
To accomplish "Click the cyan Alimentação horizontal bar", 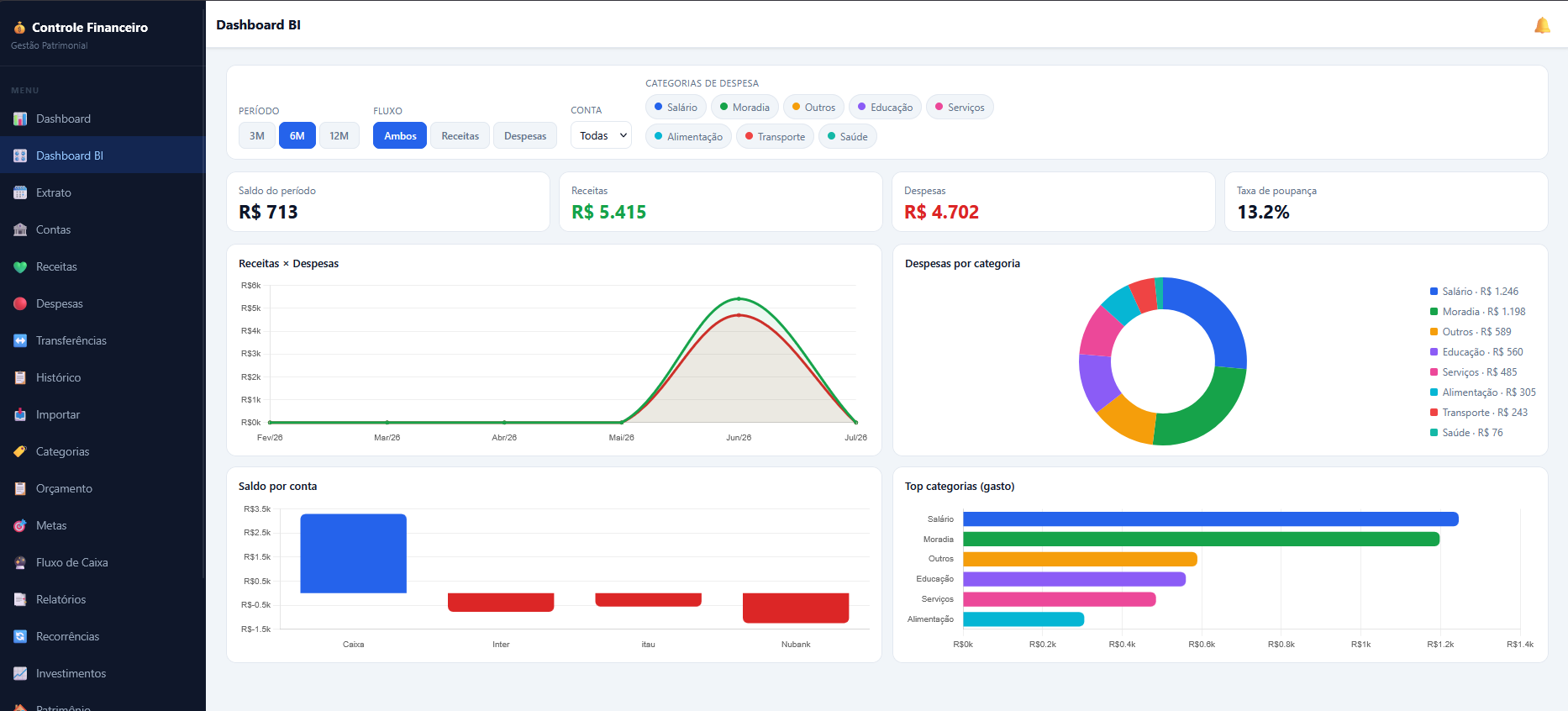I will click(1023, 619).
